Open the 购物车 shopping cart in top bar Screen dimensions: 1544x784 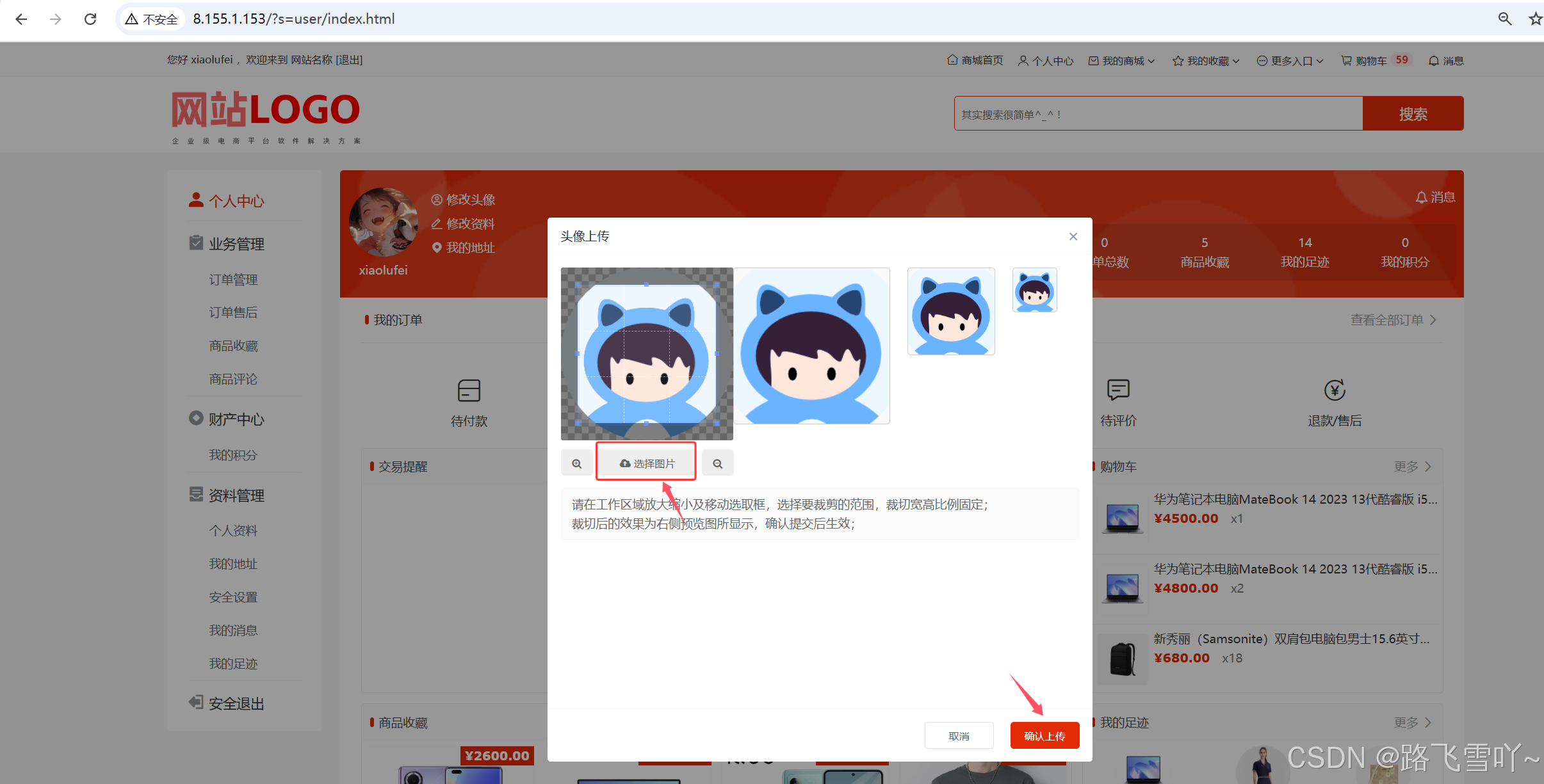click(x=1370, y=61)
